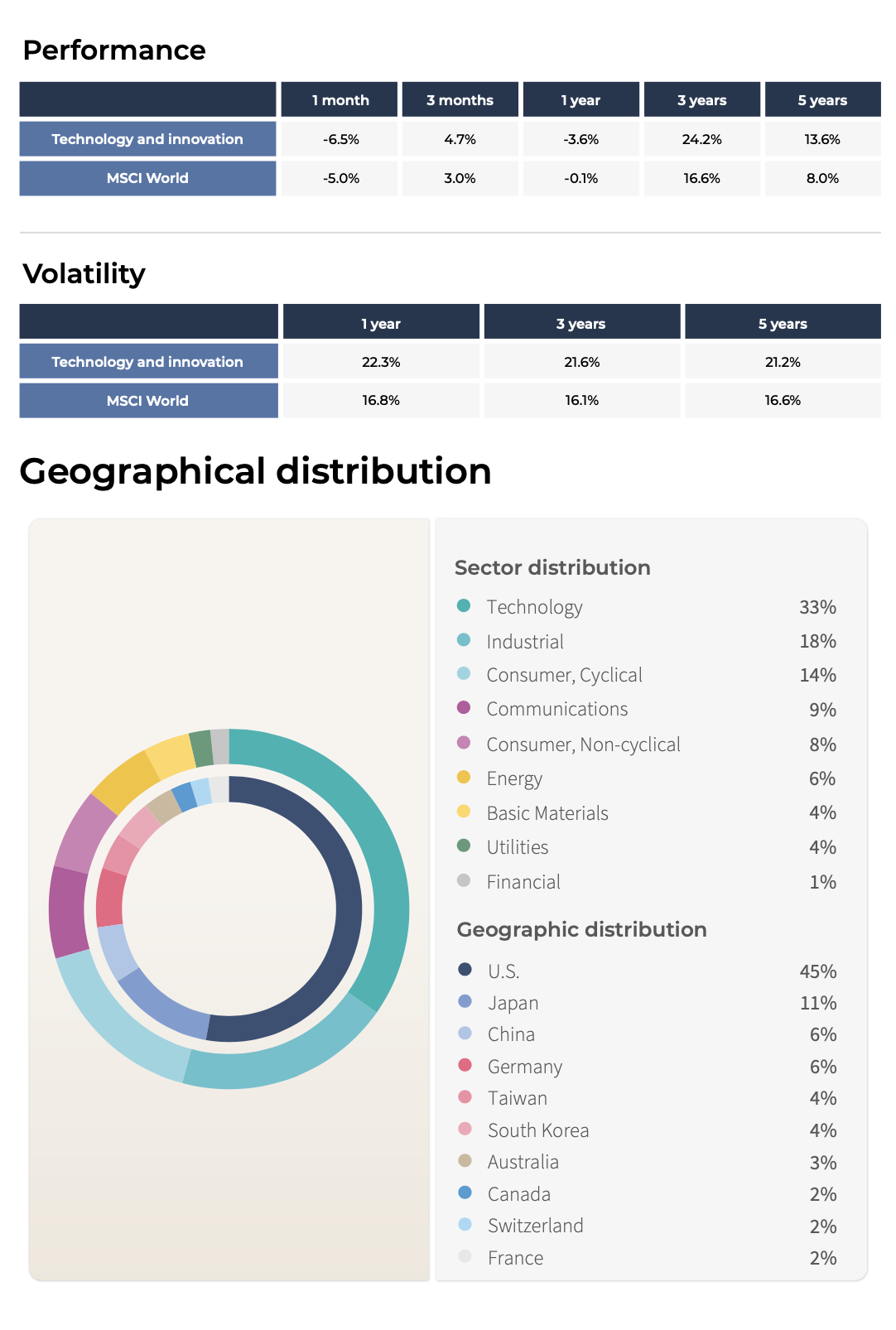
Task: Click the 24.2% three-year performance cell
Action: [x=701, y=139]
